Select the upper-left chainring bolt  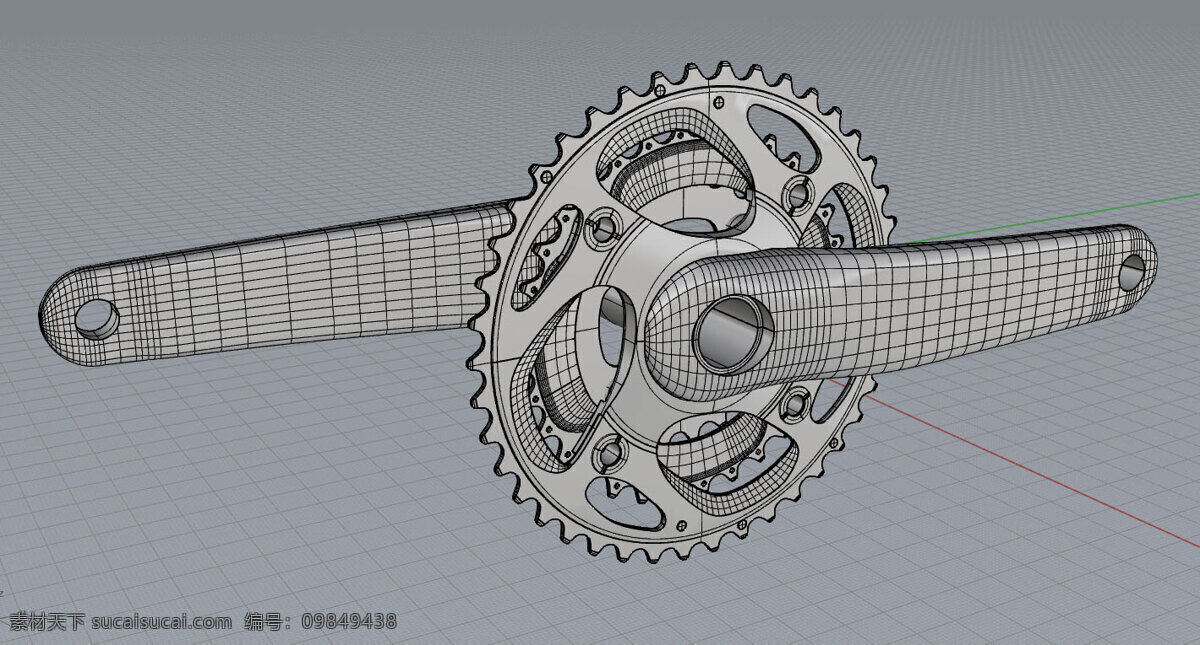click(604, 229)
